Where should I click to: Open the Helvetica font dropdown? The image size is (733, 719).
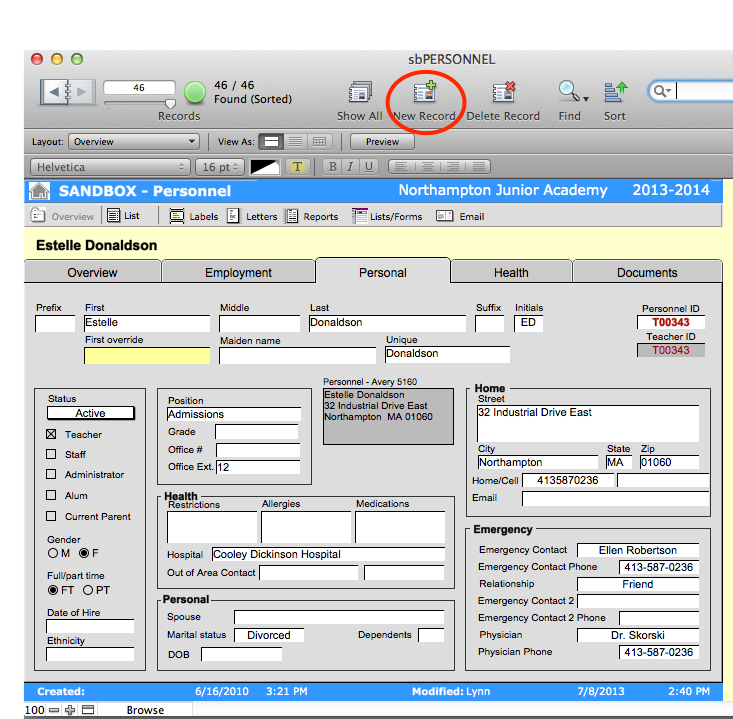tap(110, 167)
